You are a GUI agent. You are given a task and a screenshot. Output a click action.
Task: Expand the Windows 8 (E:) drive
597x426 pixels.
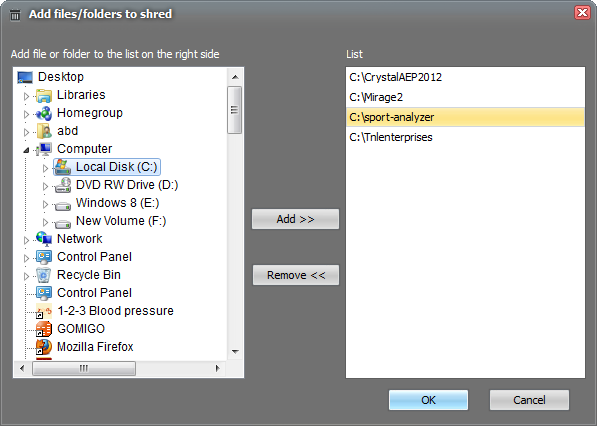pyautogui.click(x=45, y=204)
